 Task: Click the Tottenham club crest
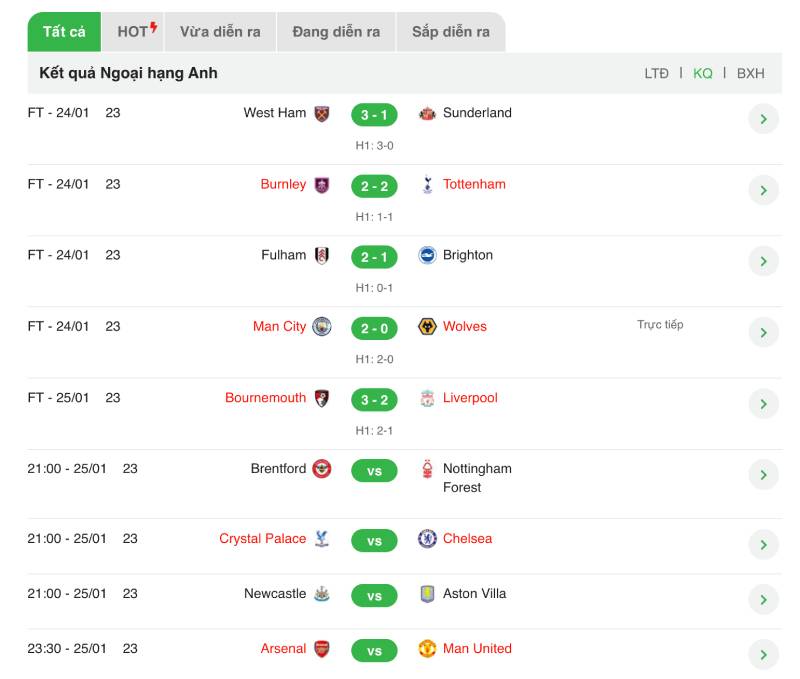(x=428, y=185)
